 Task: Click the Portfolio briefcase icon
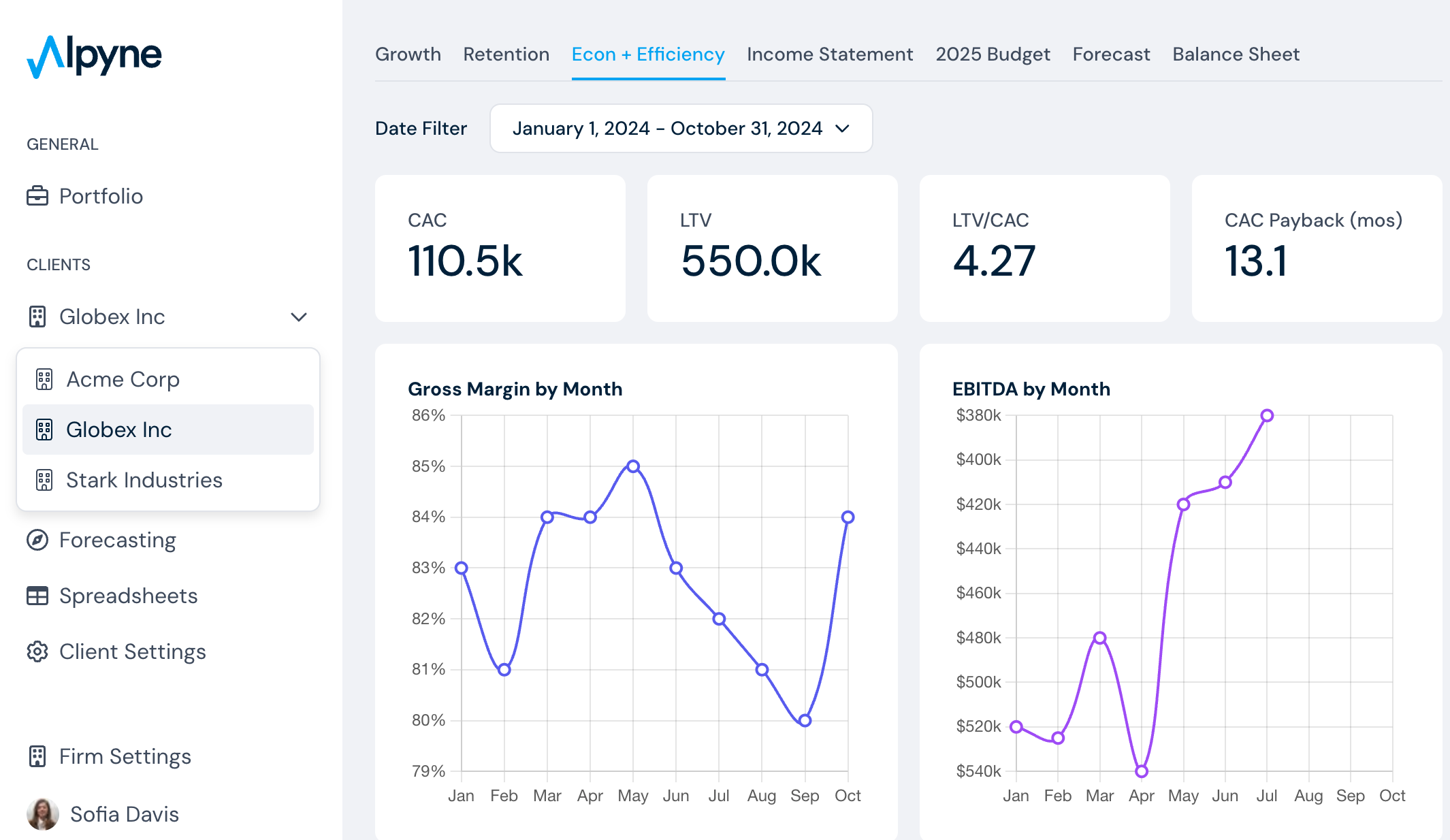37,196
